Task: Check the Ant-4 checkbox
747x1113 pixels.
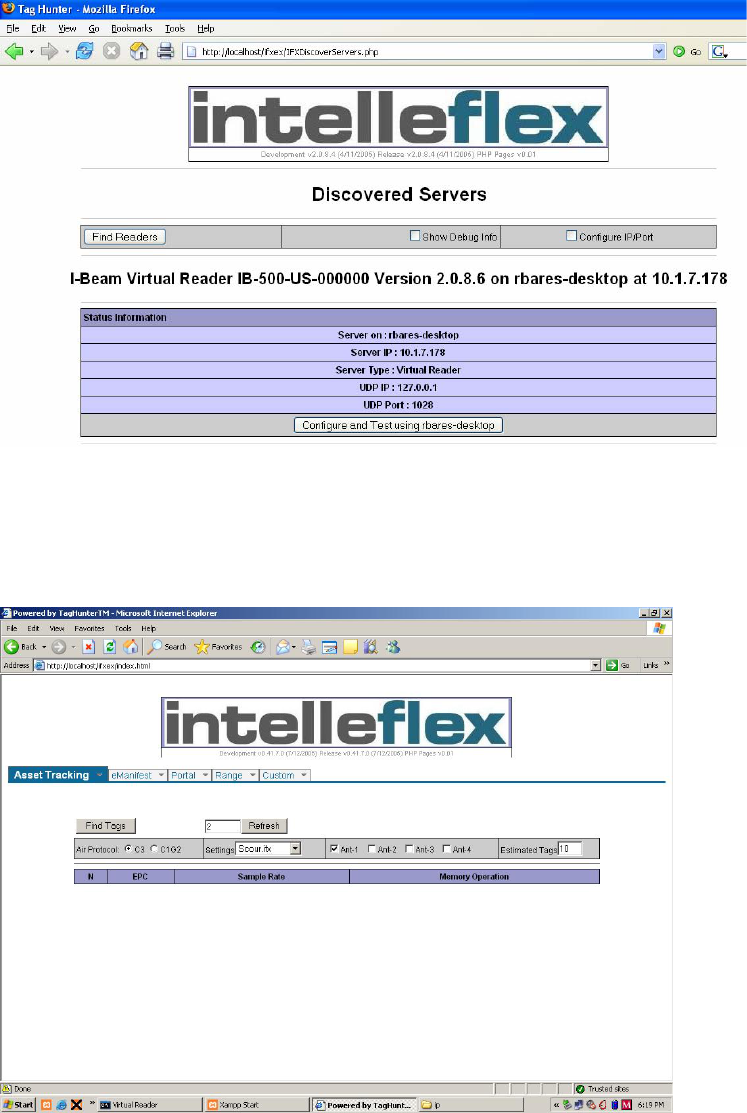Action: click(447, 849)
